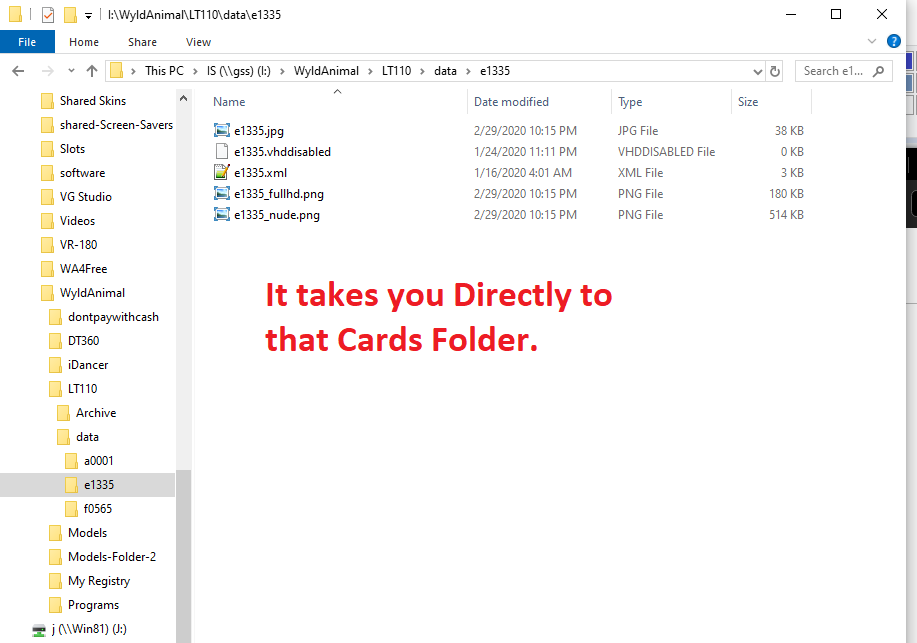
Task: Open the Customize Quick Access Toolbar dropdown
Action: [x=88, y=15]
